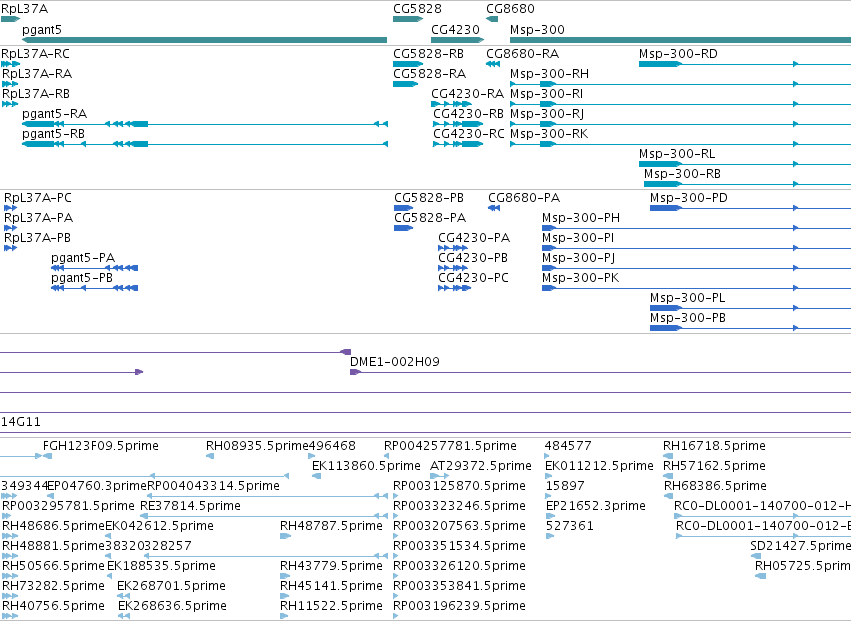This screenshot has height=621, width=851.
Task: Click the DME1-002H09 clone end marker
Action: point(355,372)
